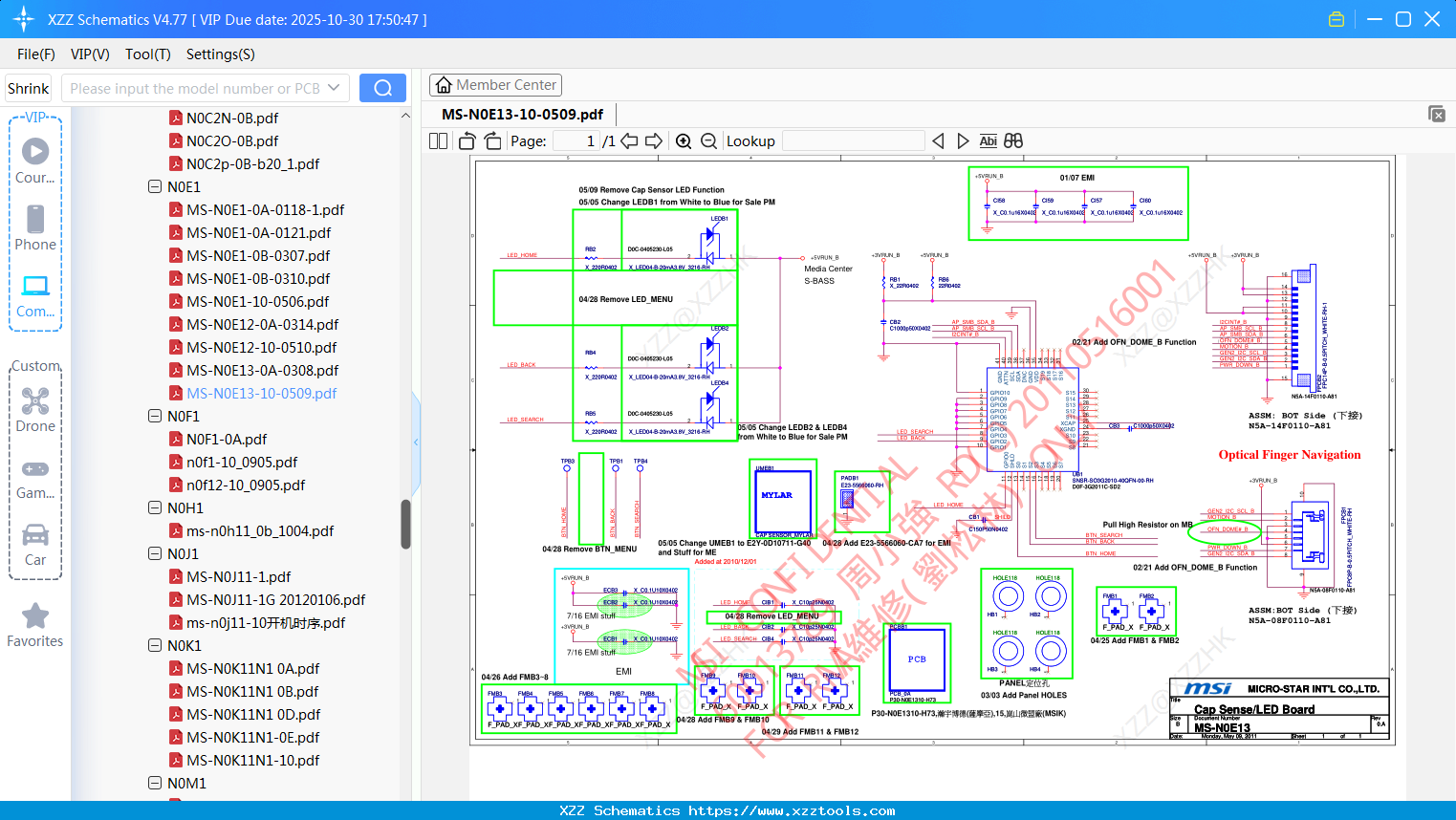
Task: Click the zoom in magnifier icon
Action: tap(684, 141)
